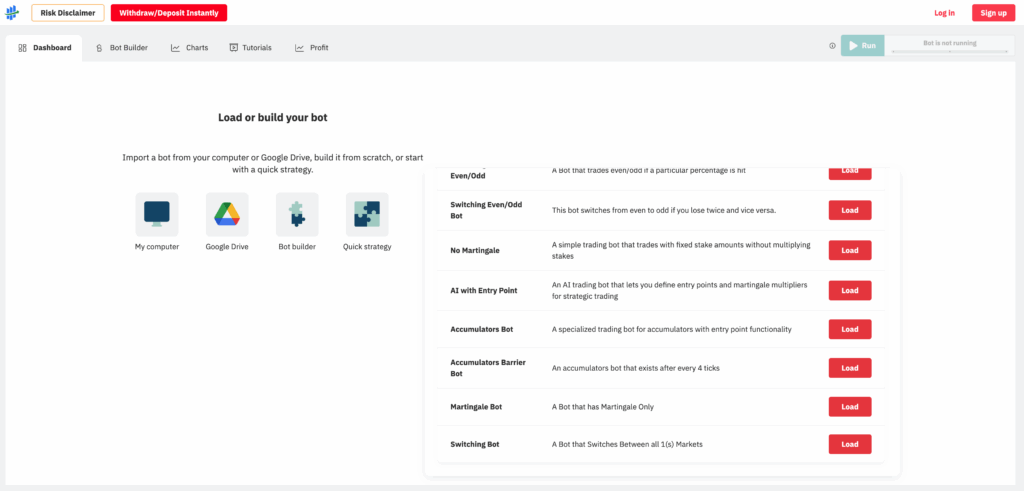Select the 'Switching Even/Odd Bot' name text
The width and height of the screenshot is (1024, 491).
(x=489, y=210)
